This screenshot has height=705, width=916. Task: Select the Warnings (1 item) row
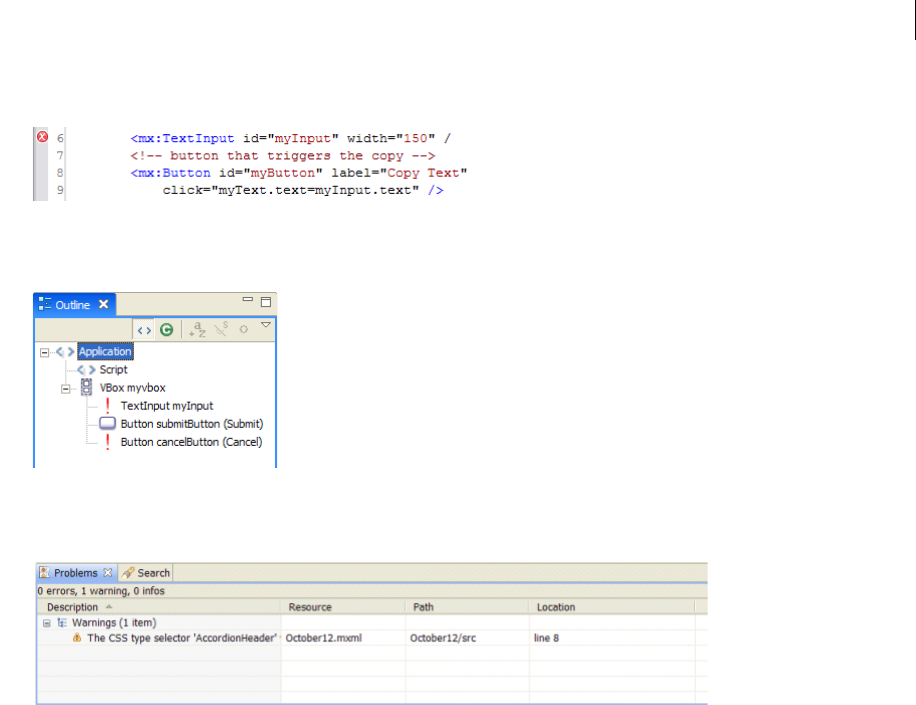click(x=114, y=623)
